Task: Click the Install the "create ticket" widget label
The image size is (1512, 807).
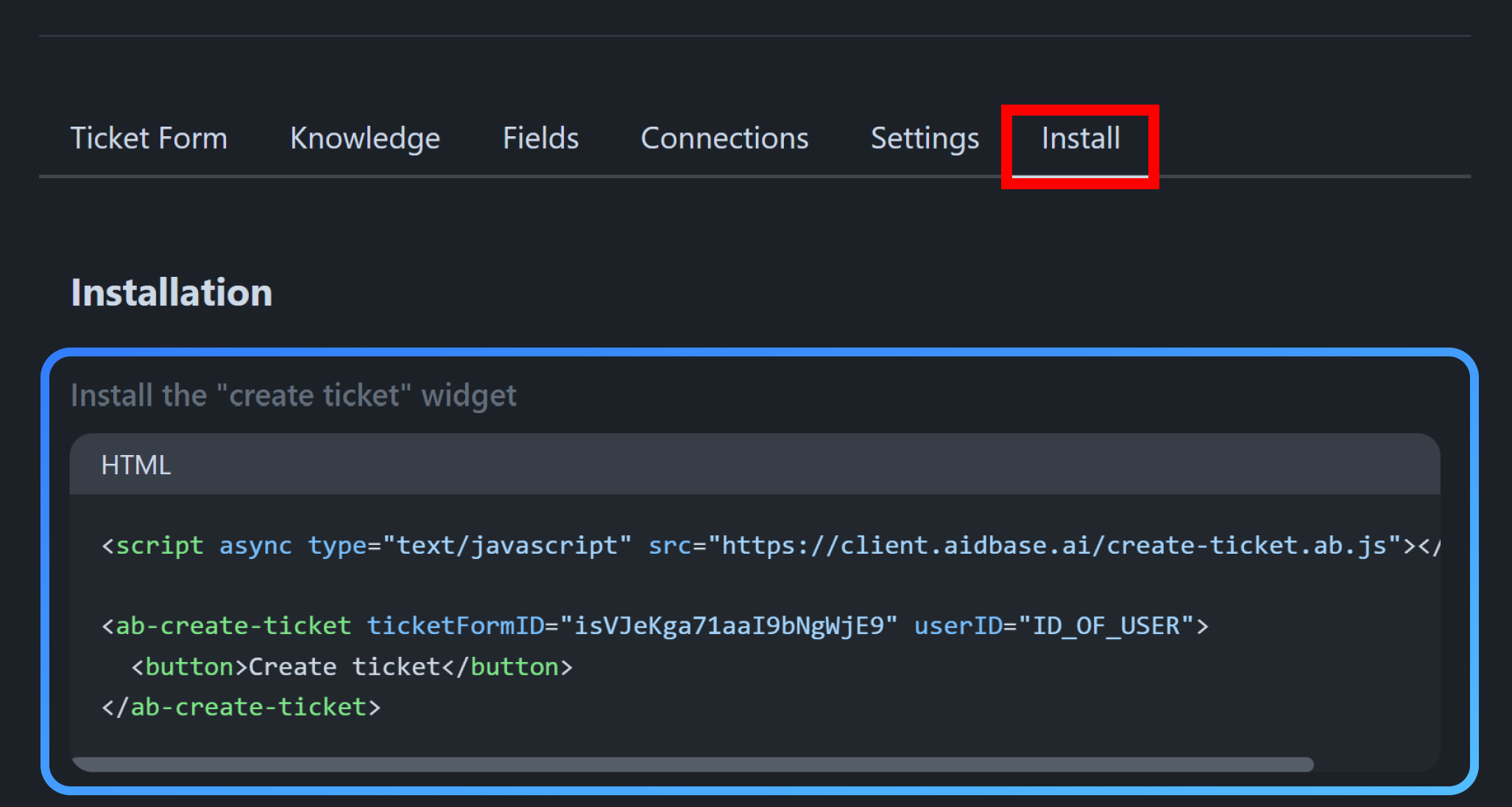Action: point(294,395)
